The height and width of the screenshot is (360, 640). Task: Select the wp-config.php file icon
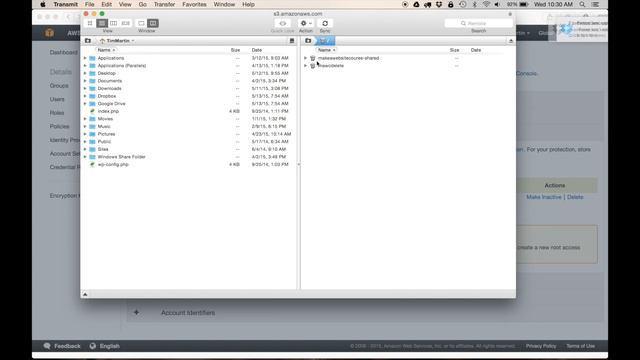point(92,164)
